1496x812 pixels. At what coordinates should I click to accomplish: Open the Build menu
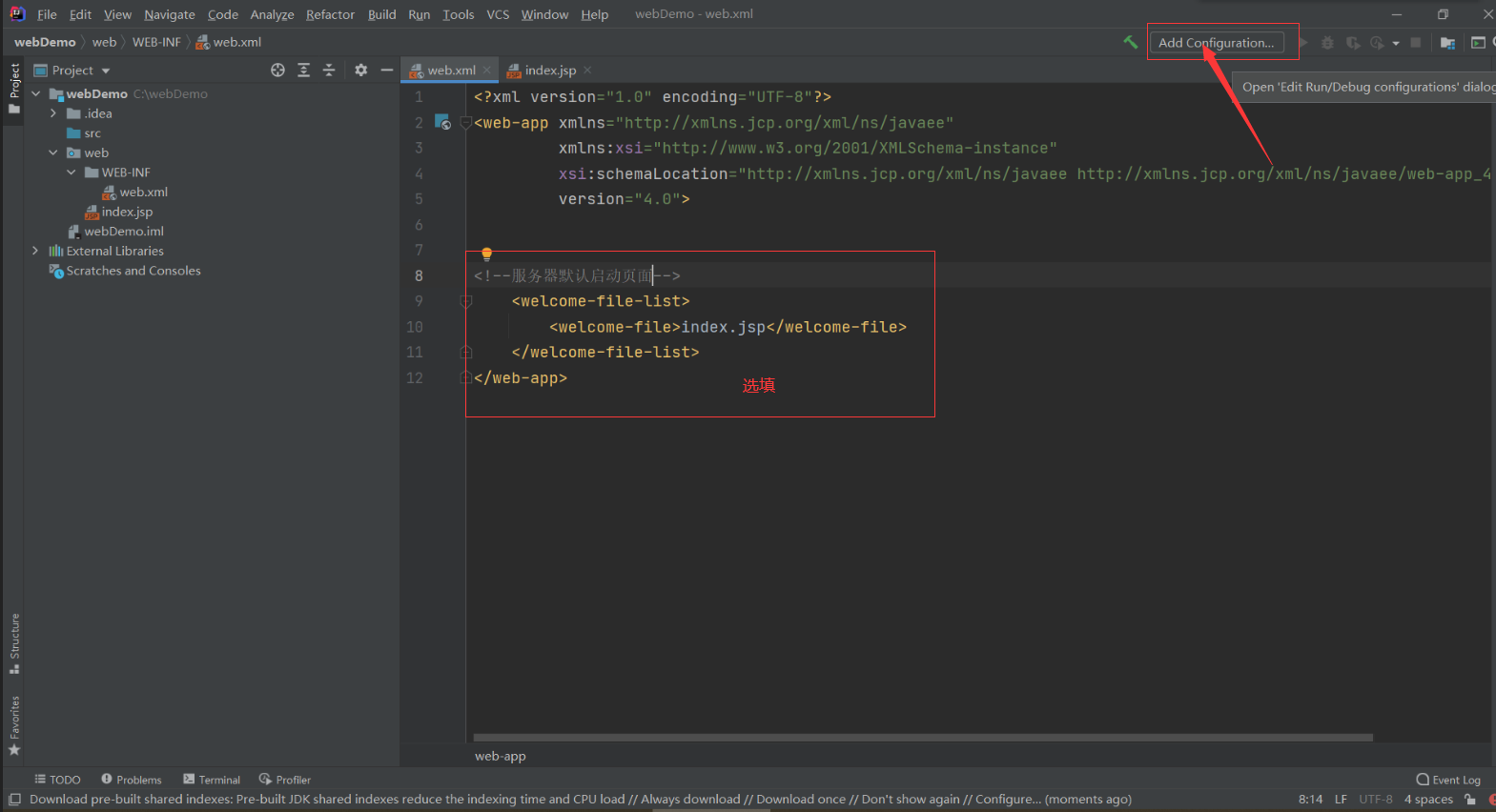[381, 14]
